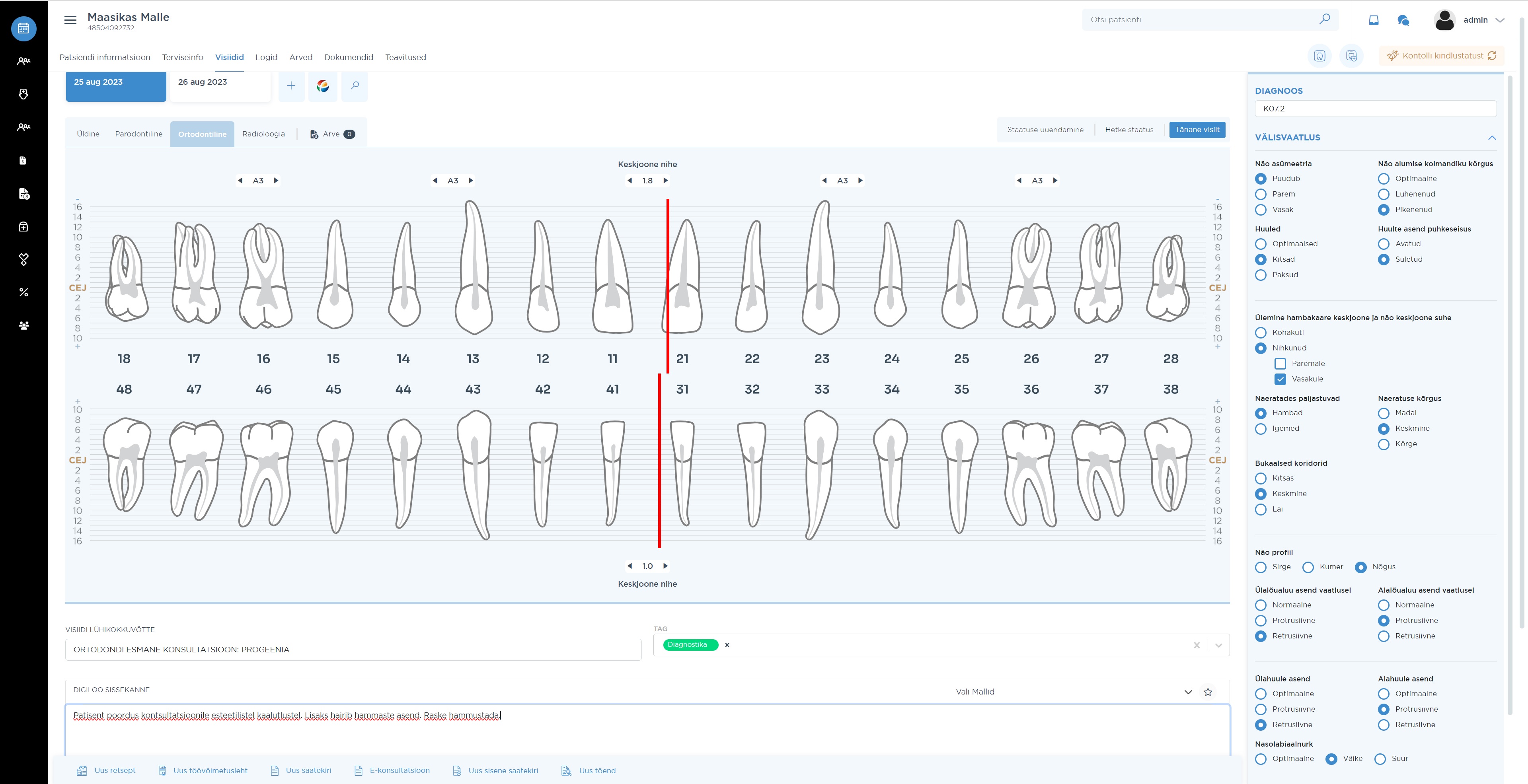Open the Vali Mallid dropdown

pyautogui.click(x=1187, y=691)
